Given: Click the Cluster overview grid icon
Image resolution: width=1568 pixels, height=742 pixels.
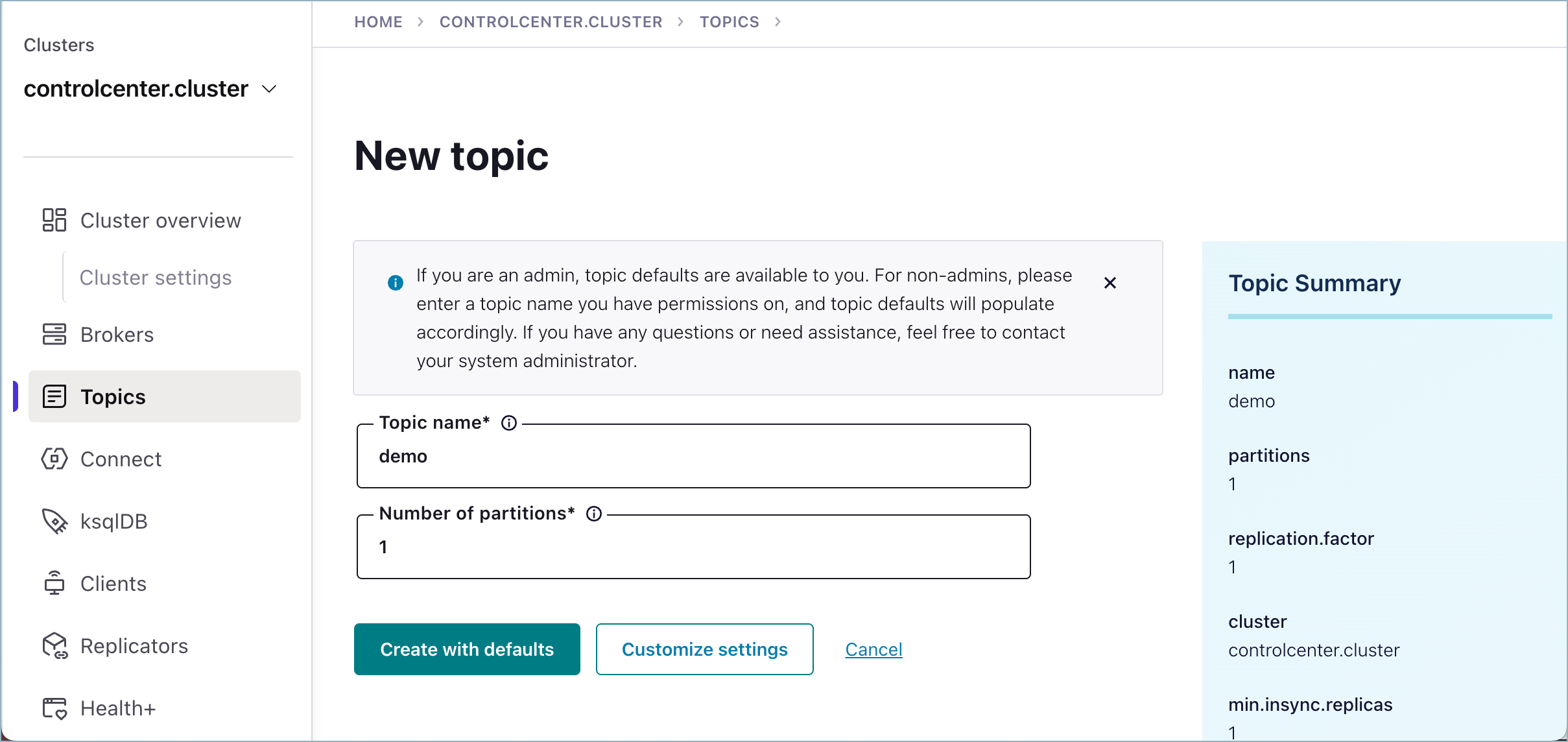Looking at the screenshot, I should click(54, 221).
